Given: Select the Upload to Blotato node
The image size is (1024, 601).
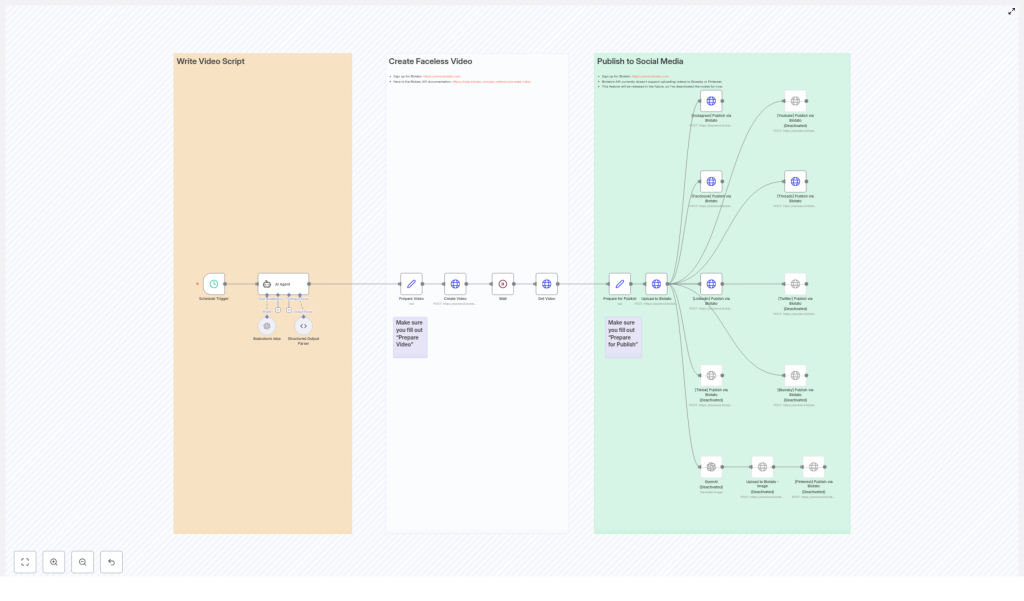Looking at the screenshot, I should pos(656,283).
